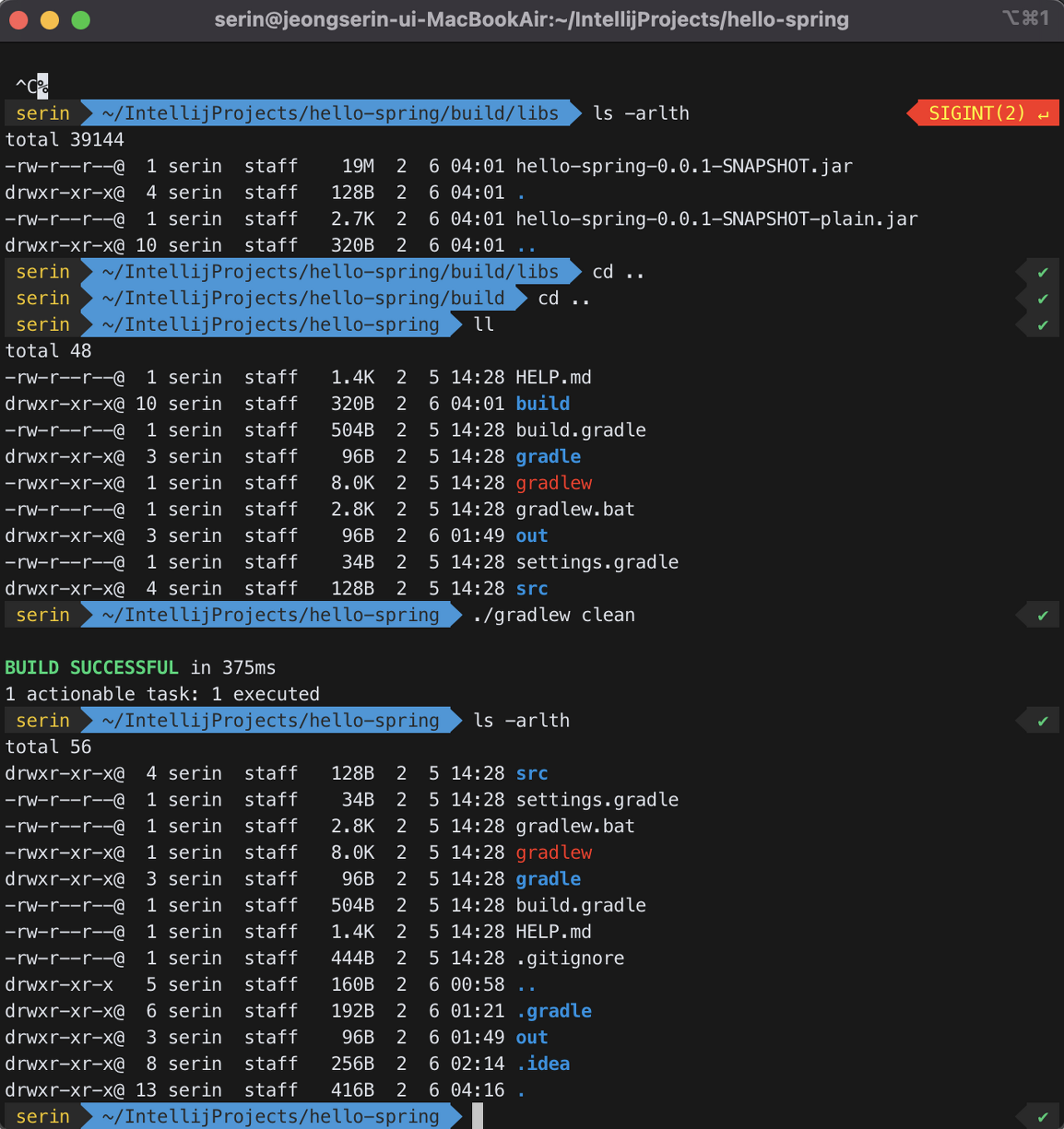Click 'total 39144' output line
This screenshot has height=1129, width=1064.
click(x=65, y=140)
